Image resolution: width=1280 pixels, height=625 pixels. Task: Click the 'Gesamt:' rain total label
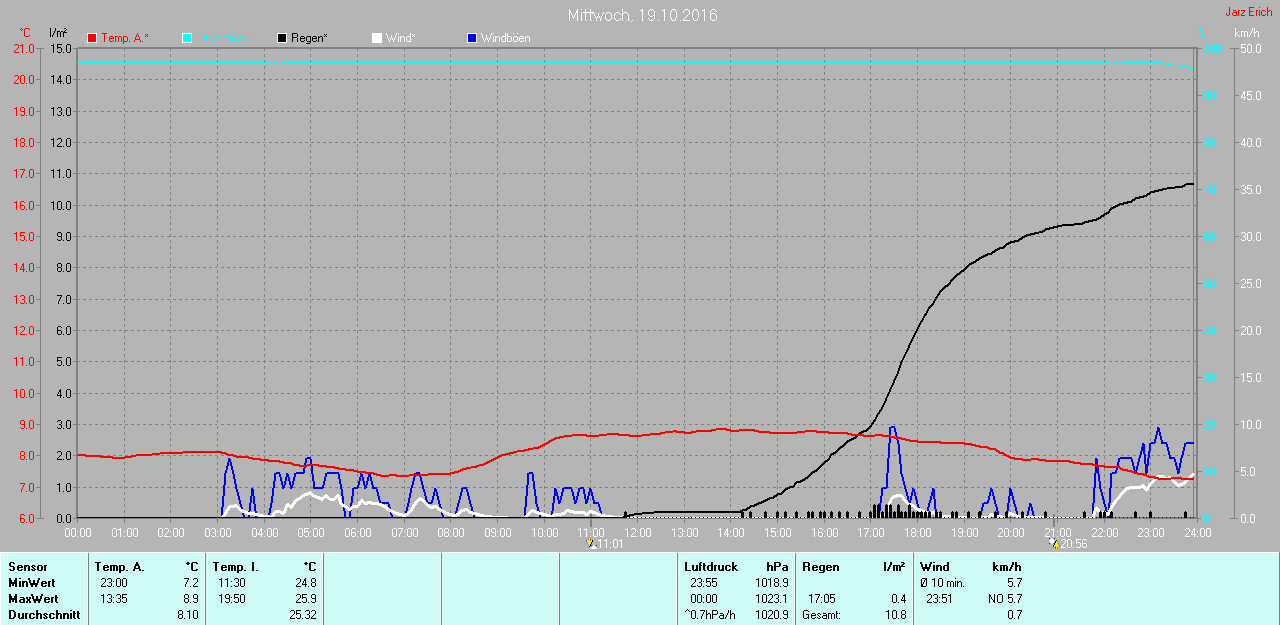[821, 615]
